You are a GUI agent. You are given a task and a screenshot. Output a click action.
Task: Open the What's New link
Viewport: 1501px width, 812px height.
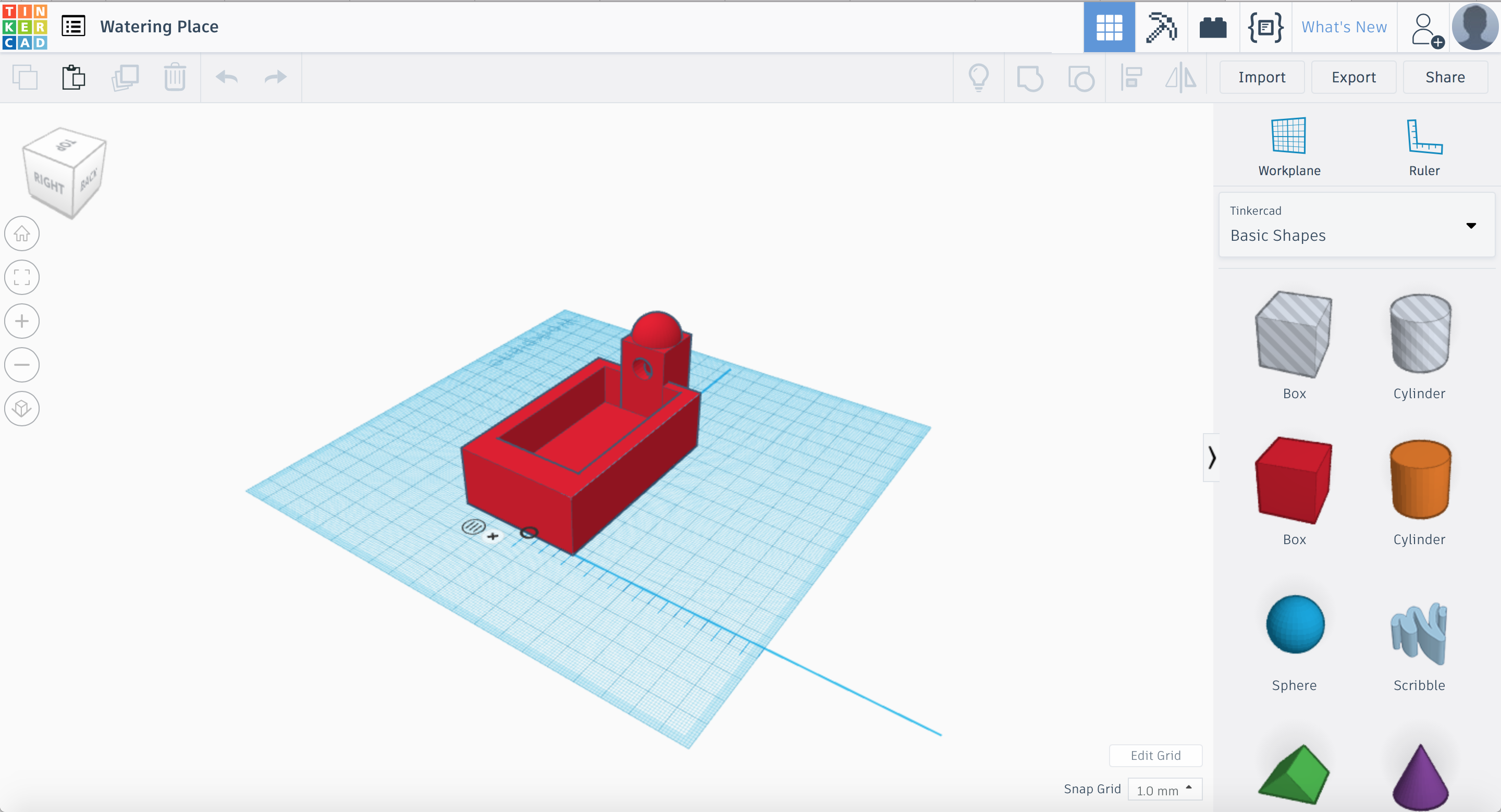(x=1344, y=27)
